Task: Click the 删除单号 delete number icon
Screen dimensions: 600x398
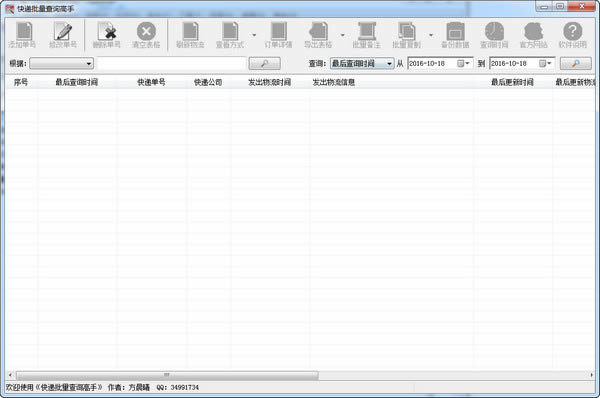Action: pyautogui.click(x=107, y=35)
